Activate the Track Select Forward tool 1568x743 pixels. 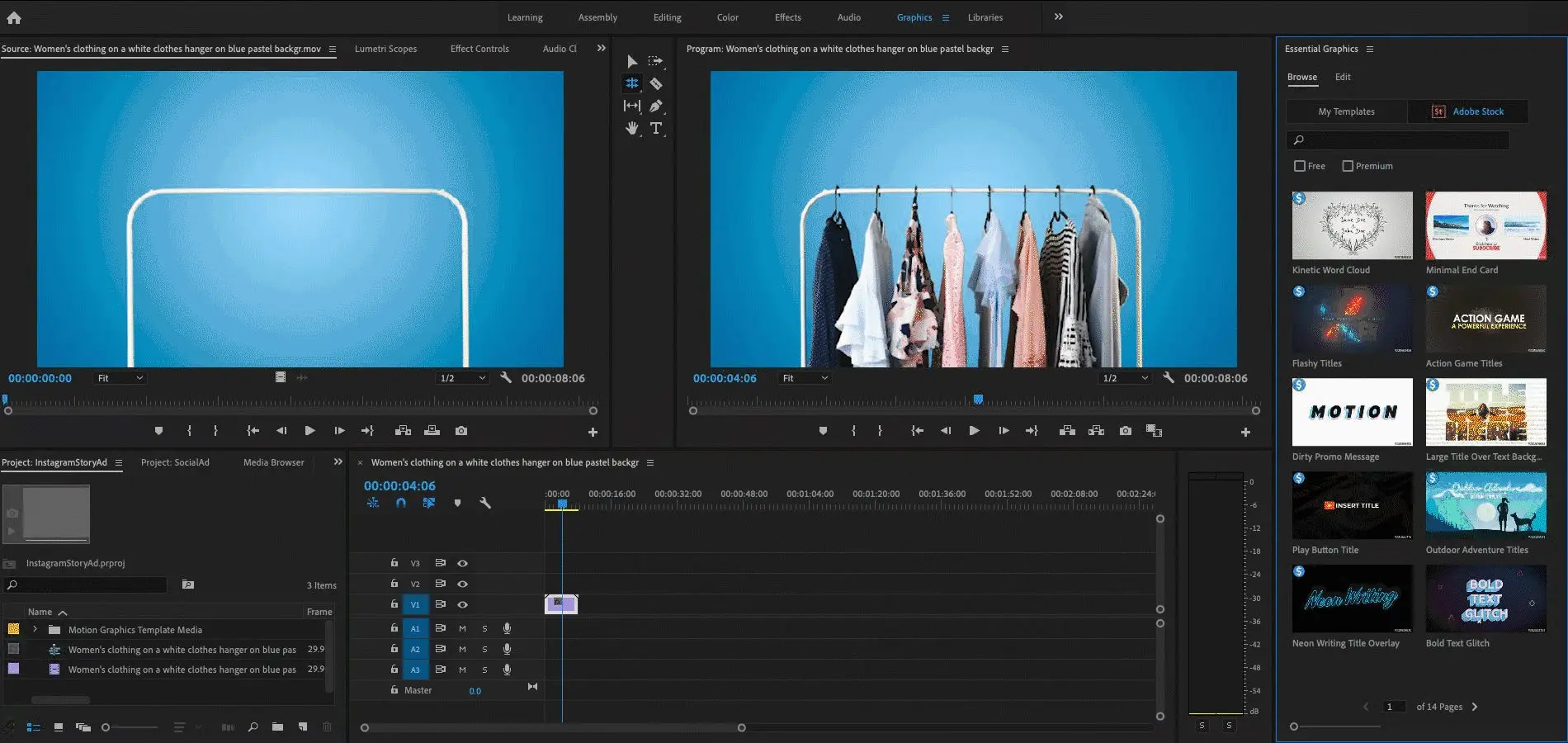[x=656, y=61]
